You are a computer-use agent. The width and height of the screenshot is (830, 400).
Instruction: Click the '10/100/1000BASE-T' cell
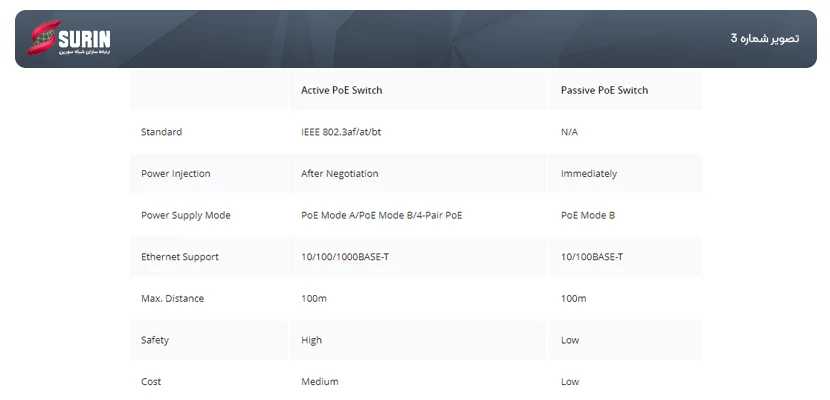345,257
